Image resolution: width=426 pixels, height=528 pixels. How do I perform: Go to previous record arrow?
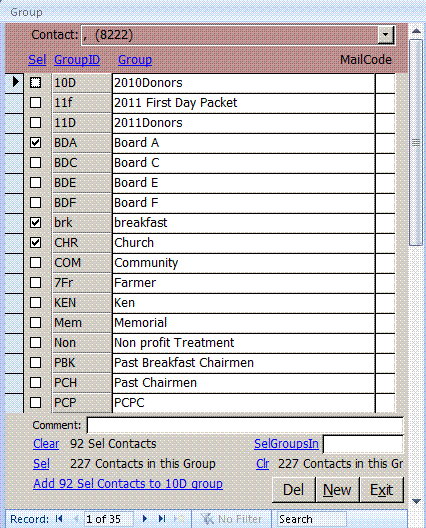pyautogui.click(x=76, y=519)
